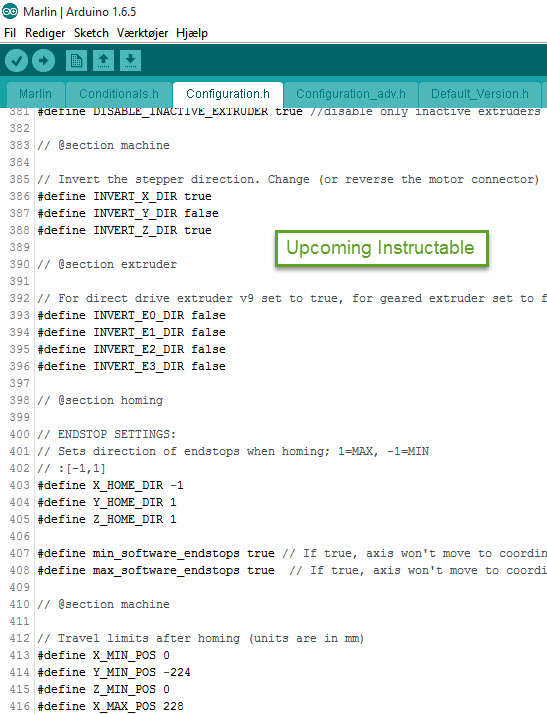Click the INVERT_E2_DIR false line
This screenshot has height=714, width=547.
132,349
